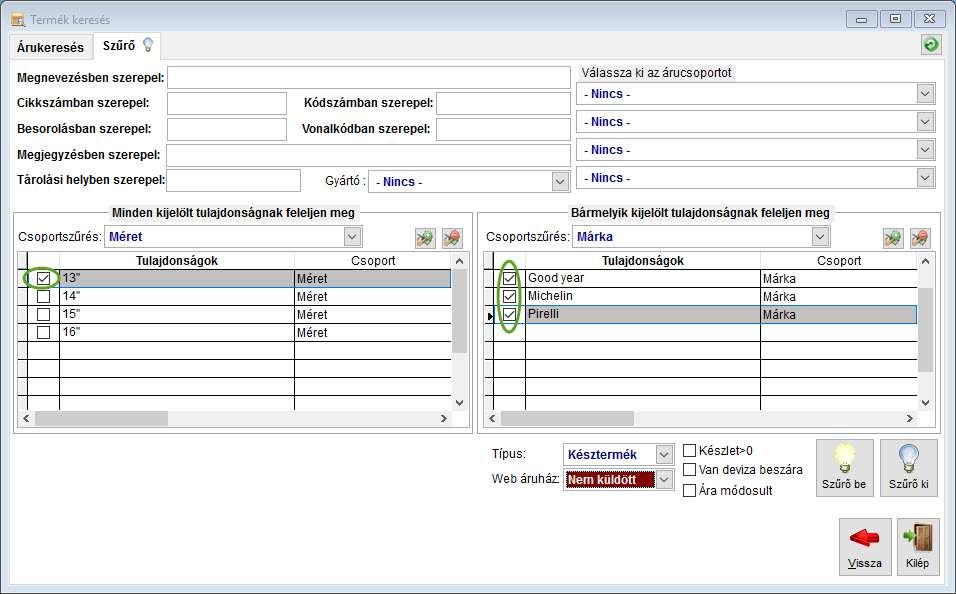Click deselect-all icon in Méret filter panel
The height and width of the screenshot is (594, 956).
coord(452,238)
